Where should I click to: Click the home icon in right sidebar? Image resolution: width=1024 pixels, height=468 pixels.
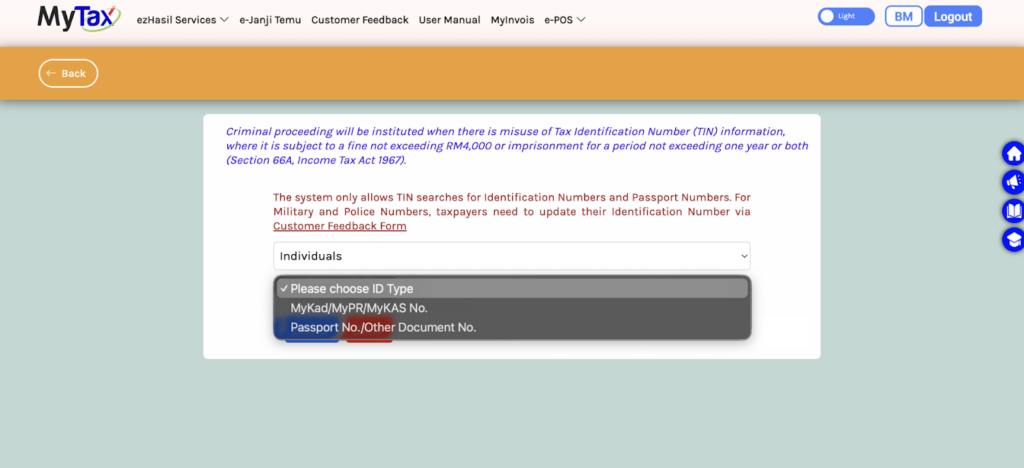(x=1012, y=154)
